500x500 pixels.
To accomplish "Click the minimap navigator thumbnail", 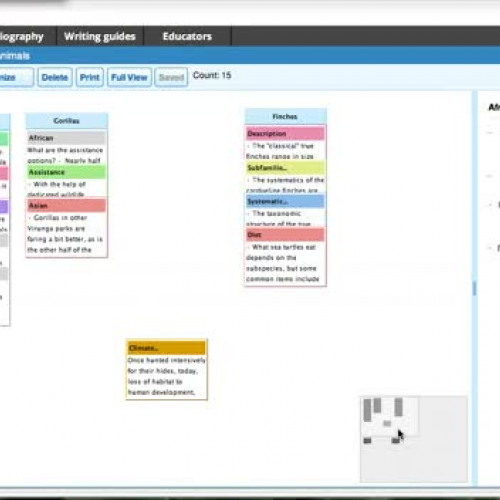I will point(414,439).
